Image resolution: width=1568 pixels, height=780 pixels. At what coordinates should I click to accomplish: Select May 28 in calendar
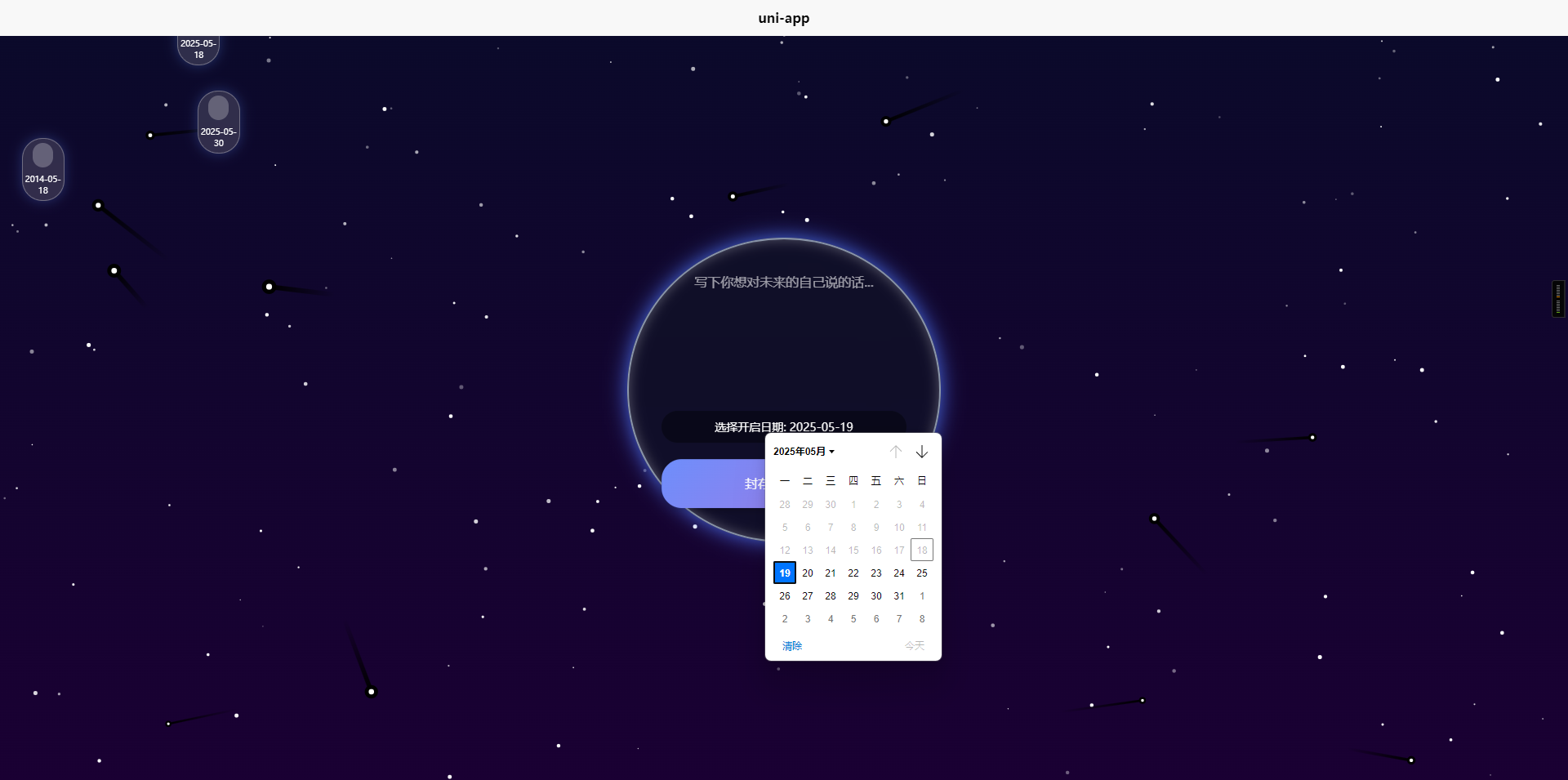click(831, 596)
